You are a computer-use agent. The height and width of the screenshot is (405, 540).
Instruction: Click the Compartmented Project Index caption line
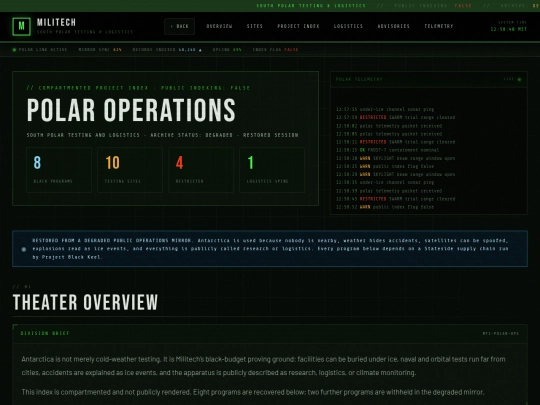pyautogui.click(x=138, y=88)
